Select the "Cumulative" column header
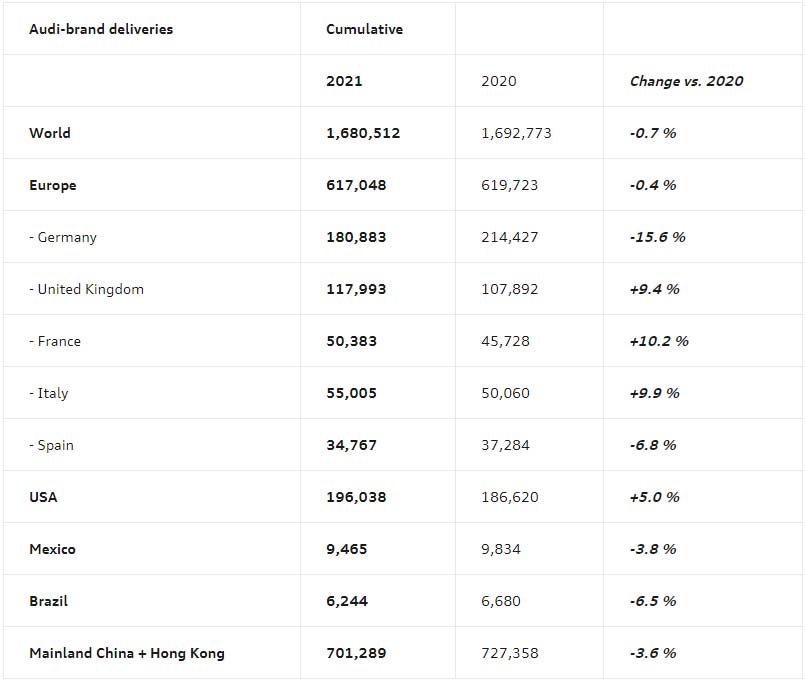Viewport: 806px width, 682px height. pos(364,29)
